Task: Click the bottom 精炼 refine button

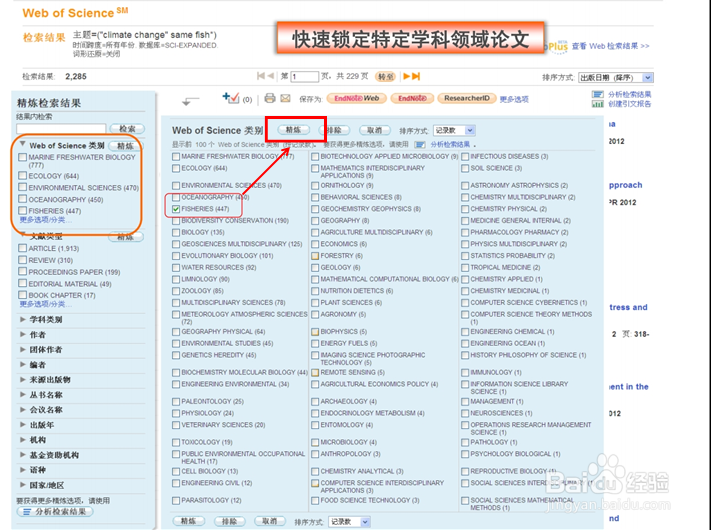Action: coord(188,521)
